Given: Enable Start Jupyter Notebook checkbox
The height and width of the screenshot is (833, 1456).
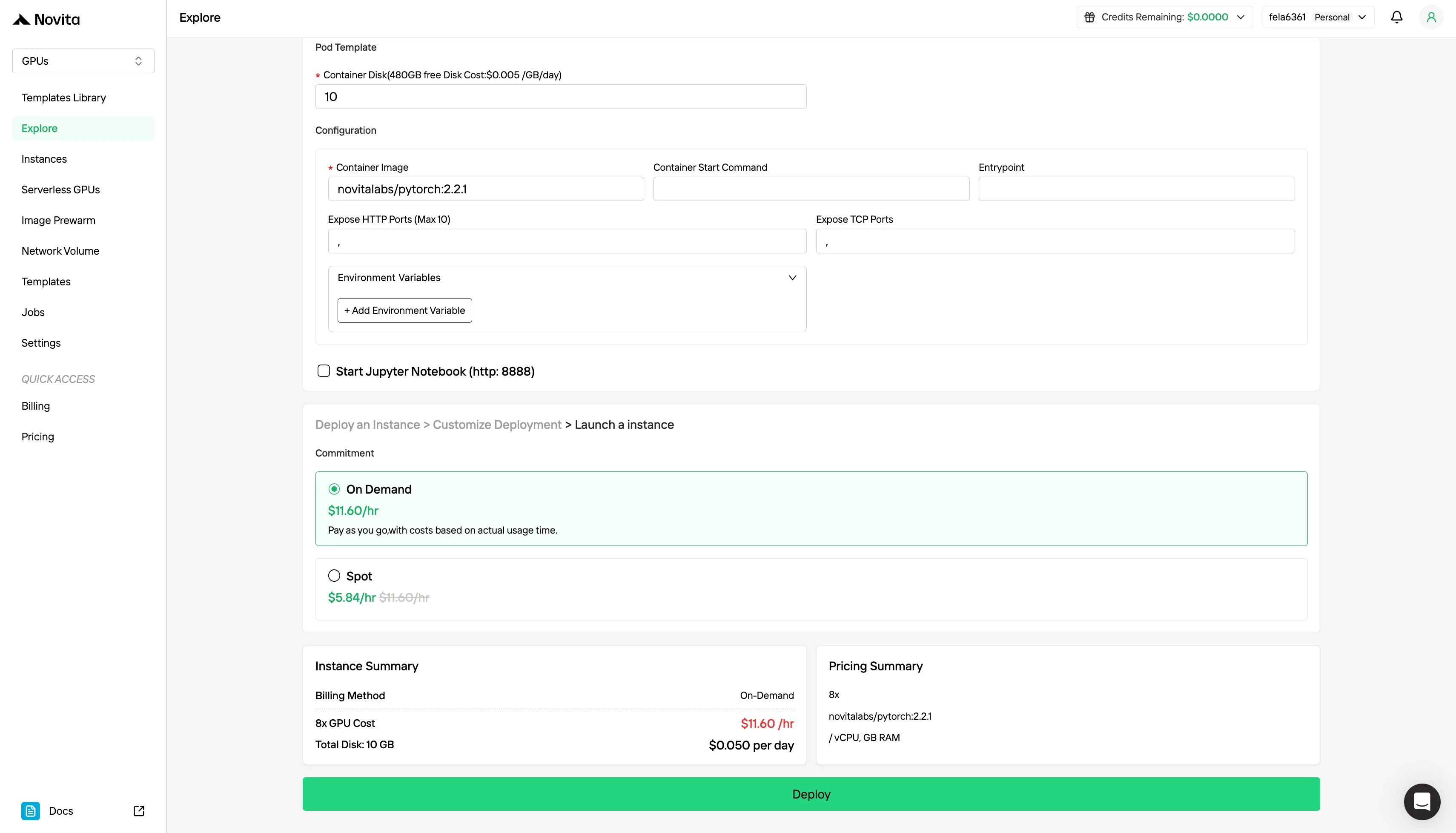Looking at the screenshot, I should click(x=324, y=371).
